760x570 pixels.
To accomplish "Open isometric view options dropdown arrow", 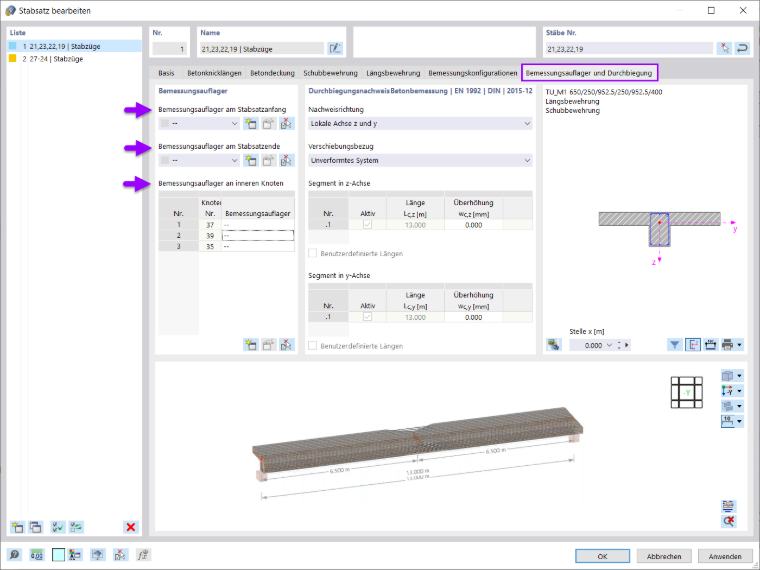I will pos(739,376).
